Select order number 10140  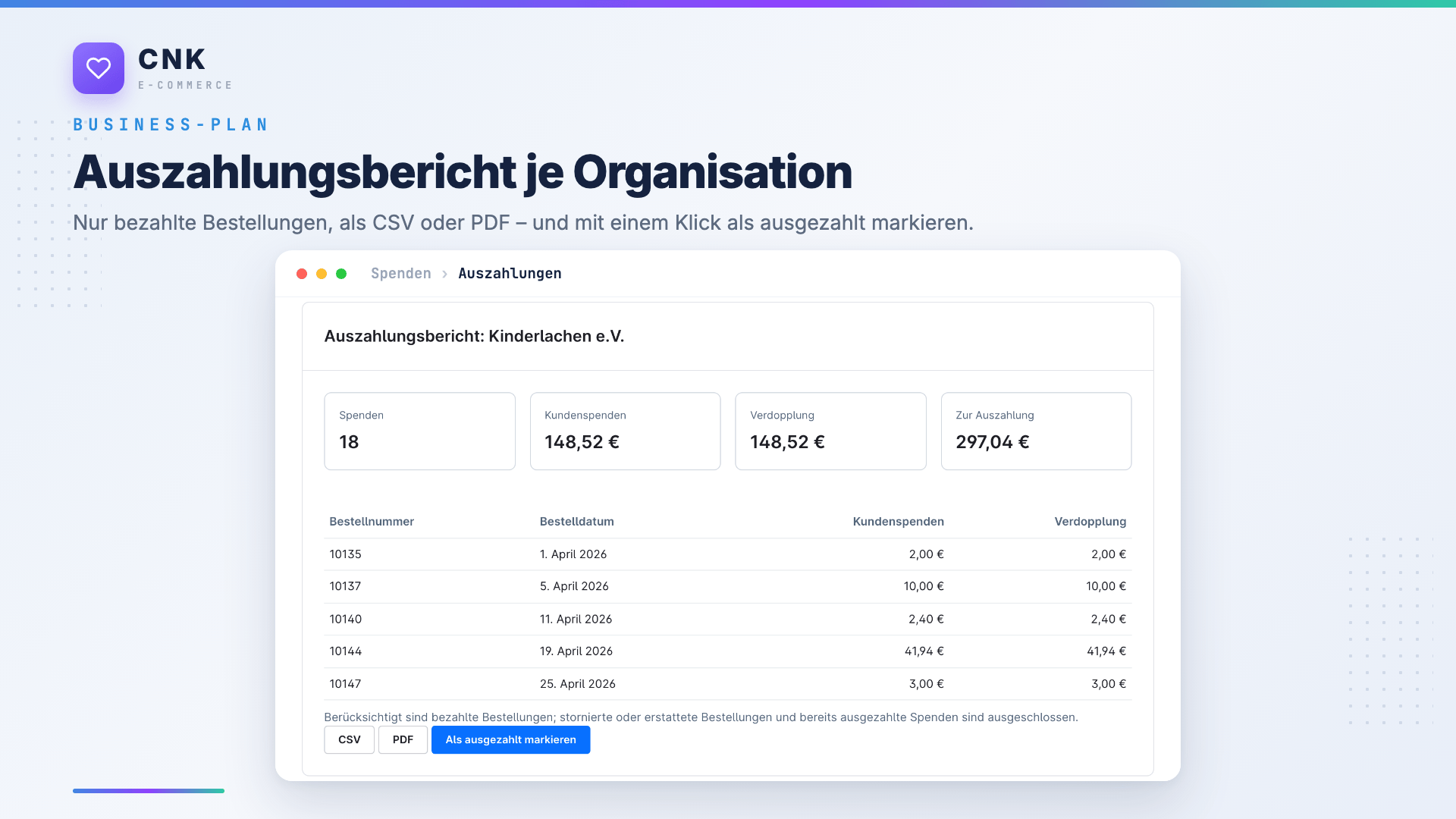point(345,620)
